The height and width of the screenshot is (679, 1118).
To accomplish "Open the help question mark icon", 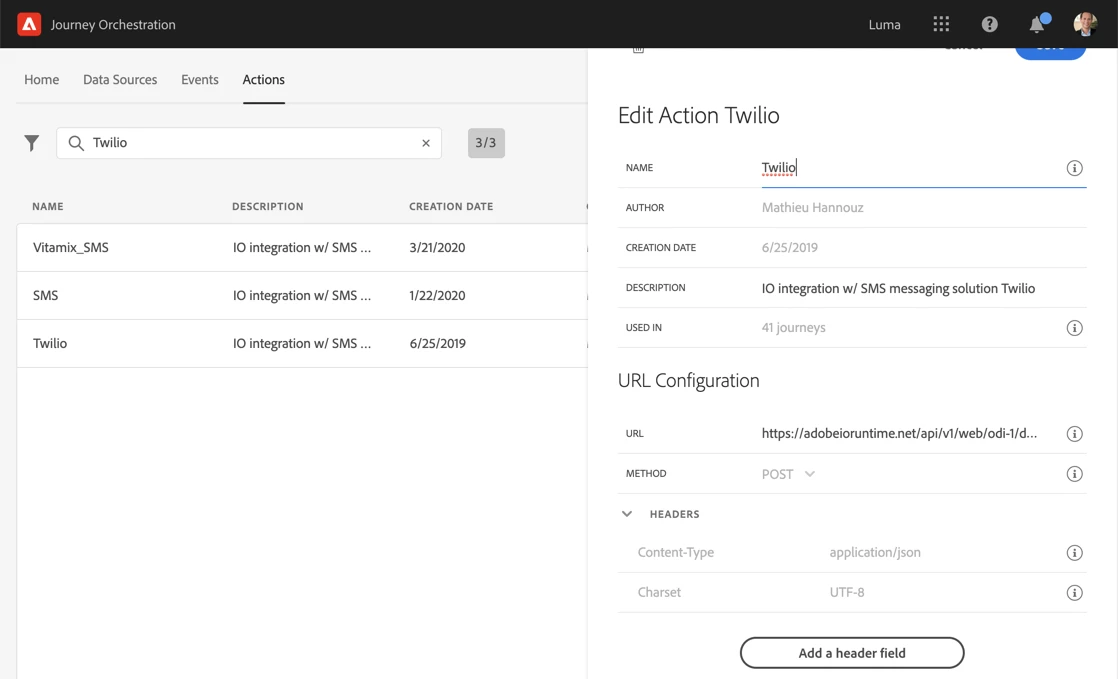I will pos(990,24).
